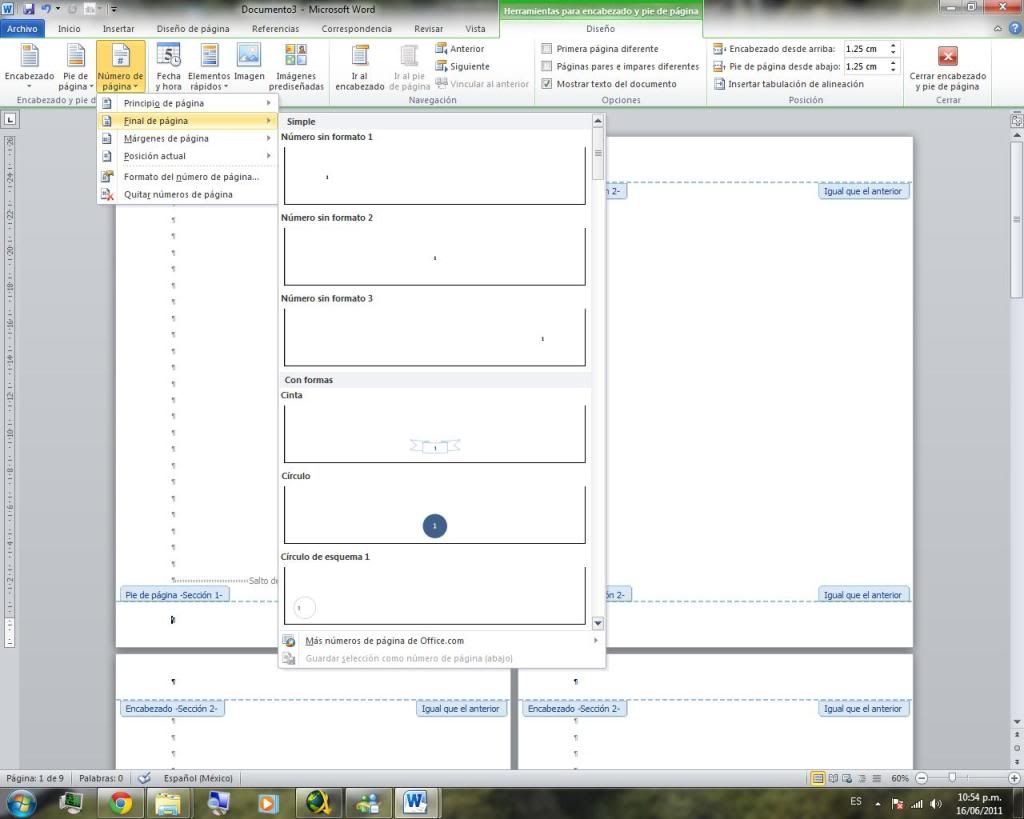Save document from quick access toolbar
Viewport: 1024px width, 819px height.
(x=28, y=9)
